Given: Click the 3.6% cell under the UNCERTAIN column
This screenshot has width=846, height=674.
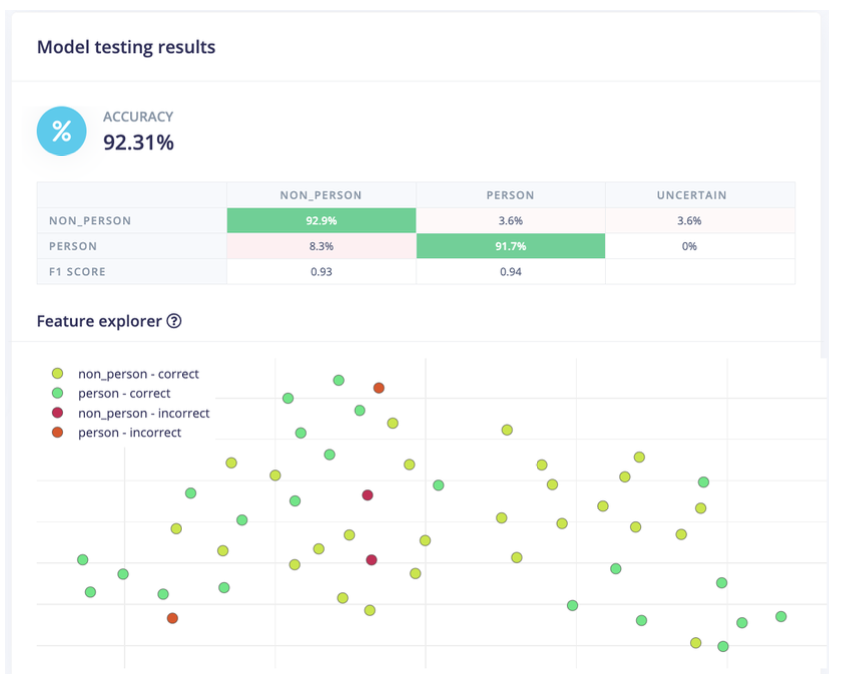Looking at the screenshot, I should 699,221.
